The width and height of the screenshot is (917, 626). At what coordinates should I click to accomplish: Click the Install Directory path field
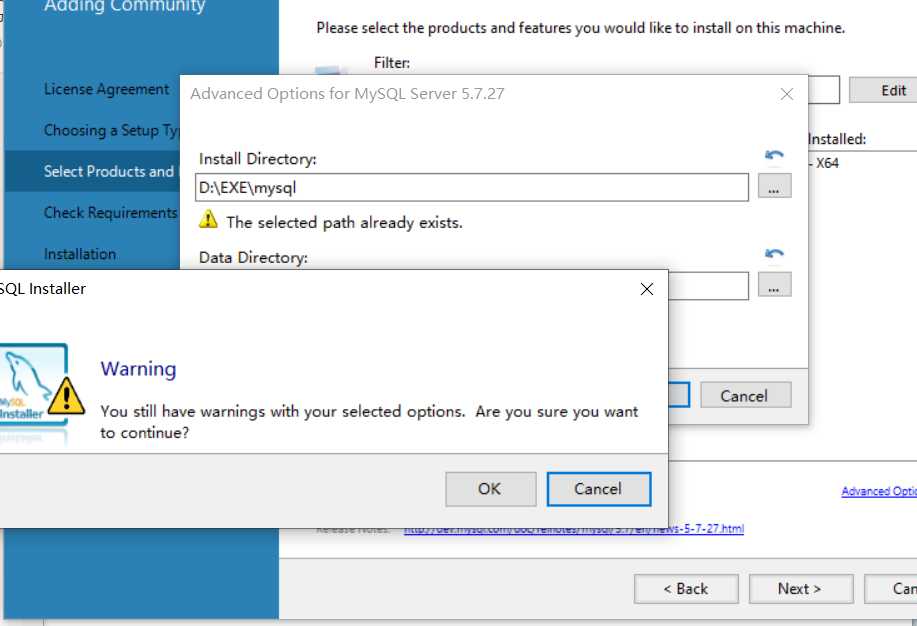[472, 188]
